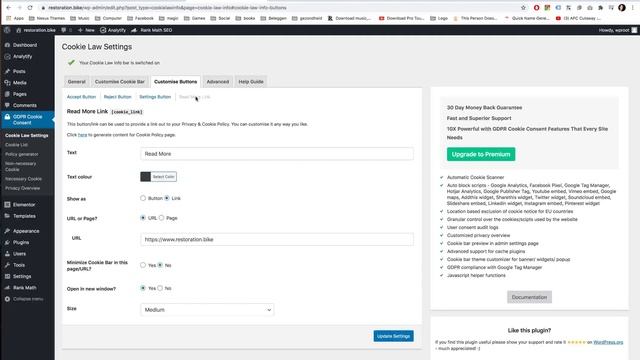Click Howdy user account menu
This screenshot has width=640, height=360.
pos(617,30)
